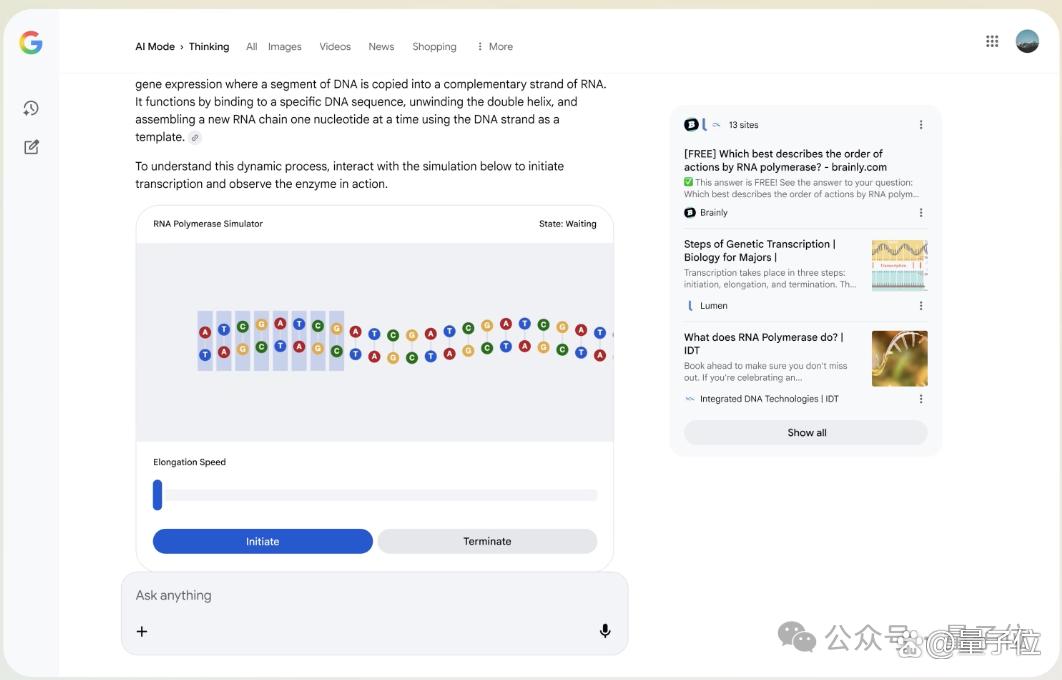Viewport: 1062px width, 680px height.
Task: Click the microphone voice input icon
Action: (605, 631)
